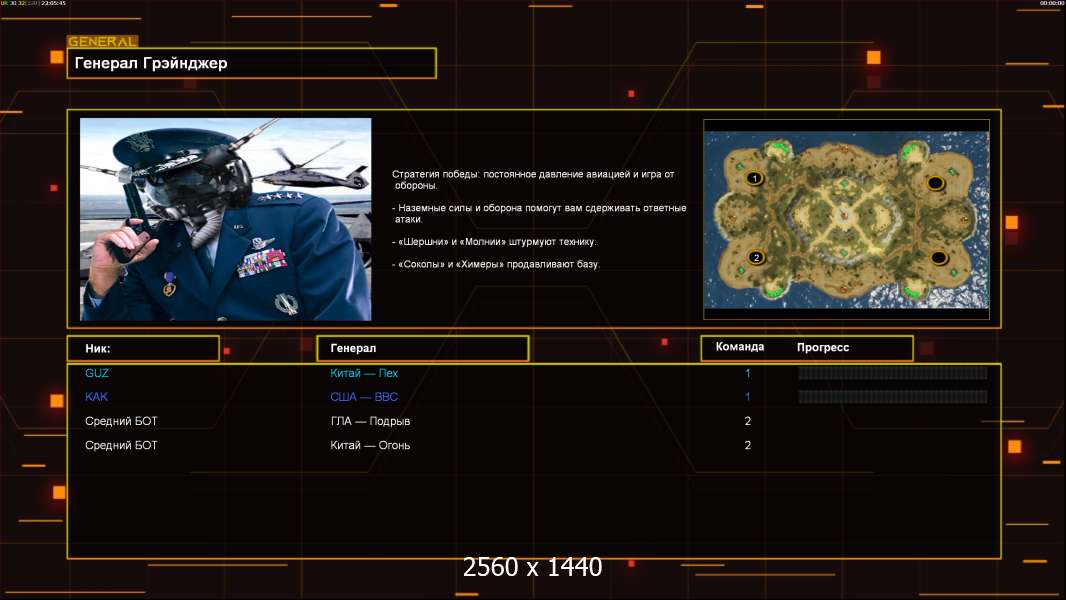Select player KAK in the list
1066x600 pixels.
pos(96,397)
